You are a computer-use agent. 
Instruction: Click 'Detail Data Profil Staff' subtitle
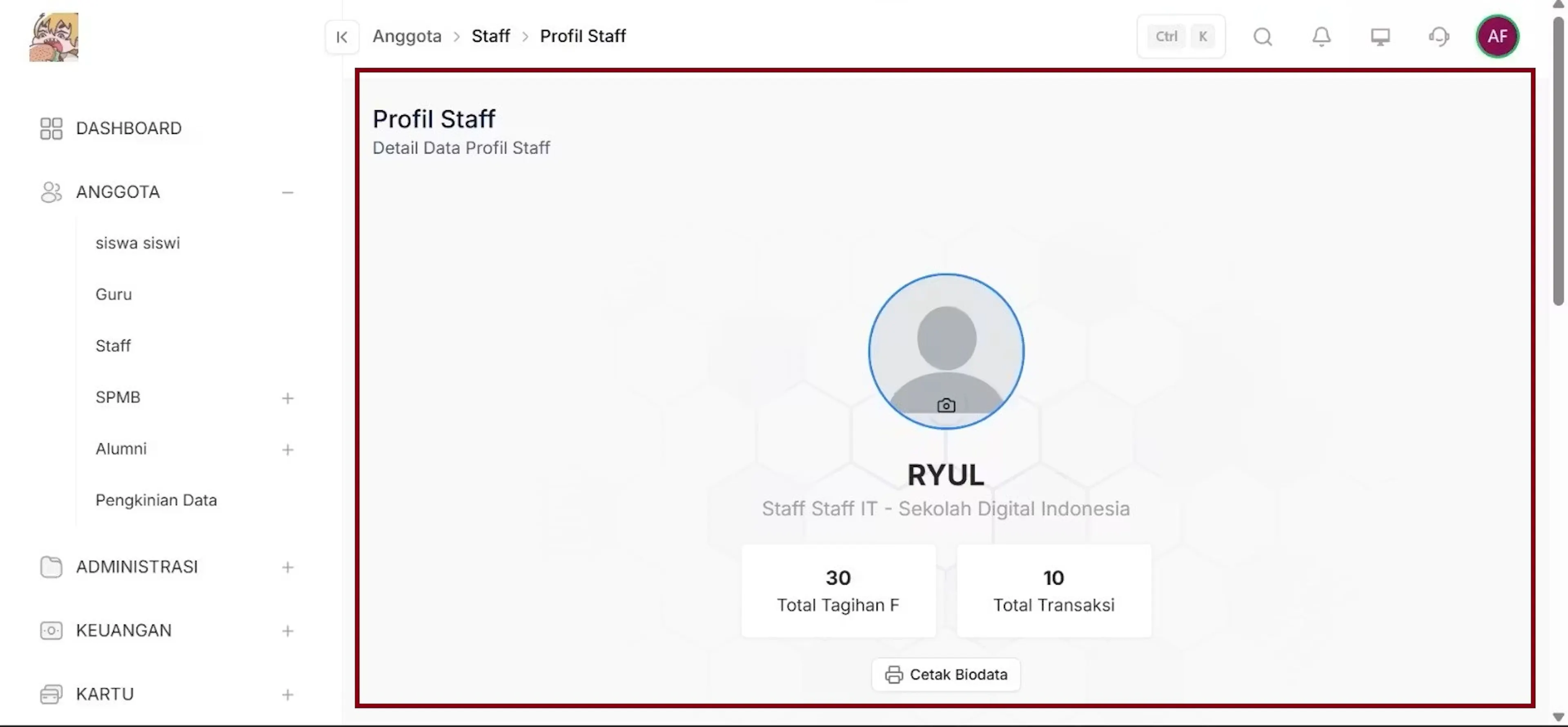(x=461, y=149)
